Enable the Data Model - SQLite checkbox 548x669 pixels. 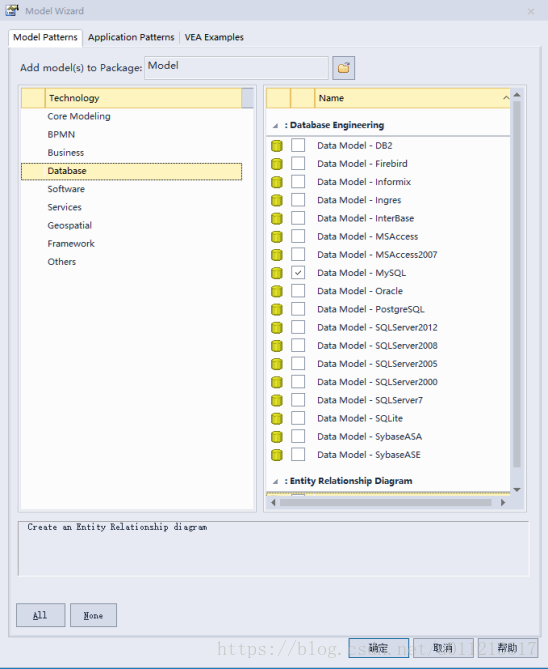(298, 418)
